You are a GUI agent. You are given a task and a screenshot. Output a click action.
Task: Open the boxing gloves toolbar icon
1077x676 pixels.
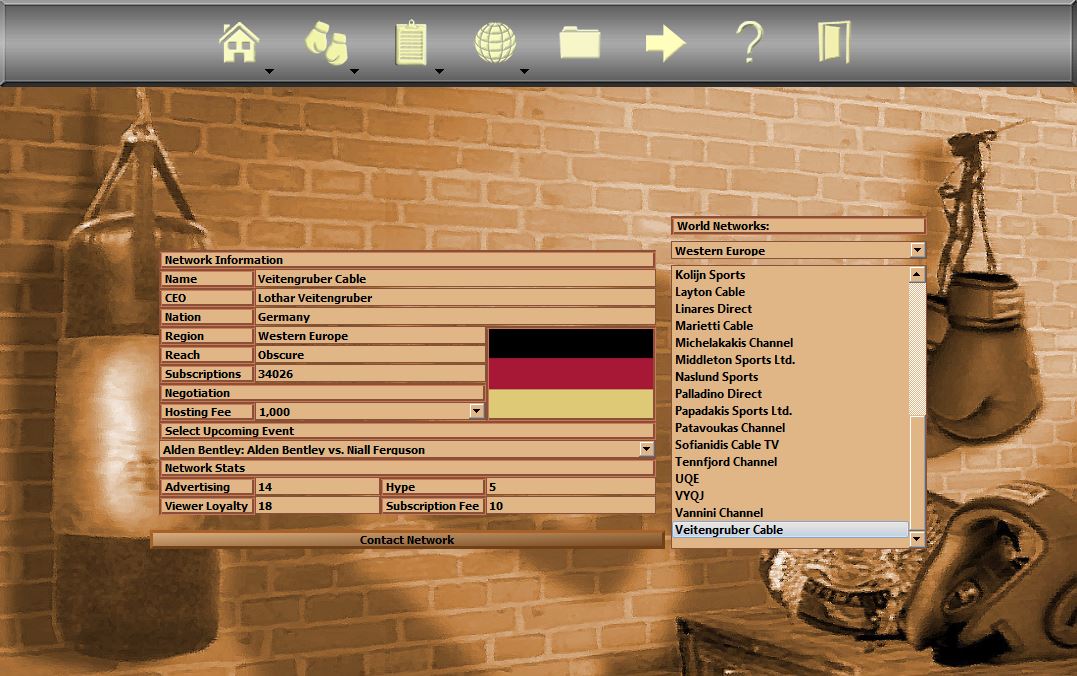tap(326, 43)
